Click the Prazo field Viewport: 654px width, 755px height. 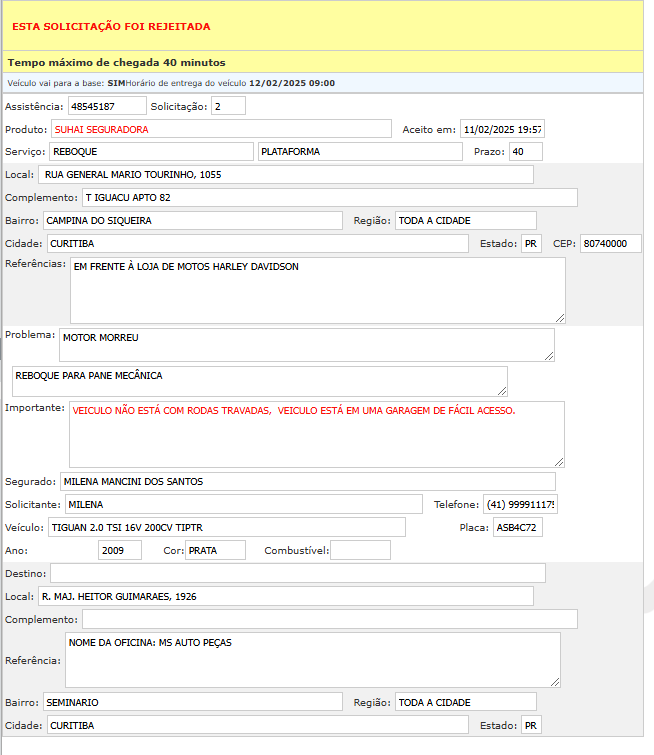pos(525,151)
